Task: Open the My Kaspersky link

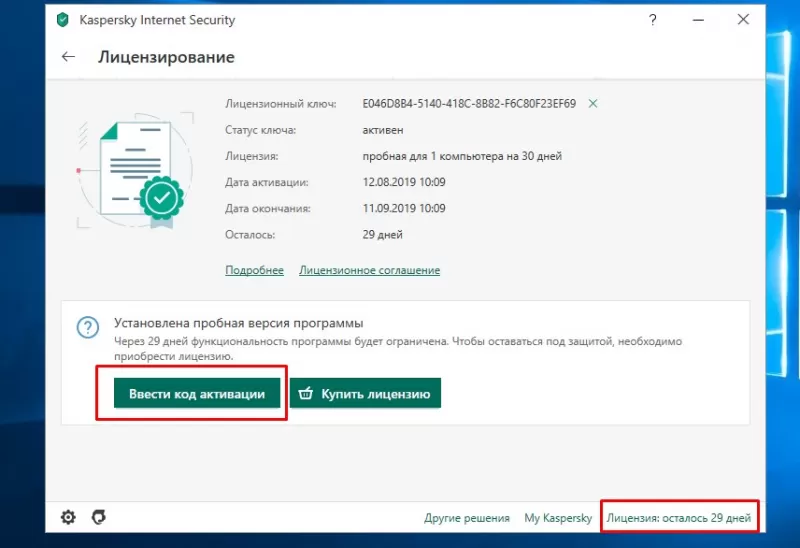Action: pos(558,518)
